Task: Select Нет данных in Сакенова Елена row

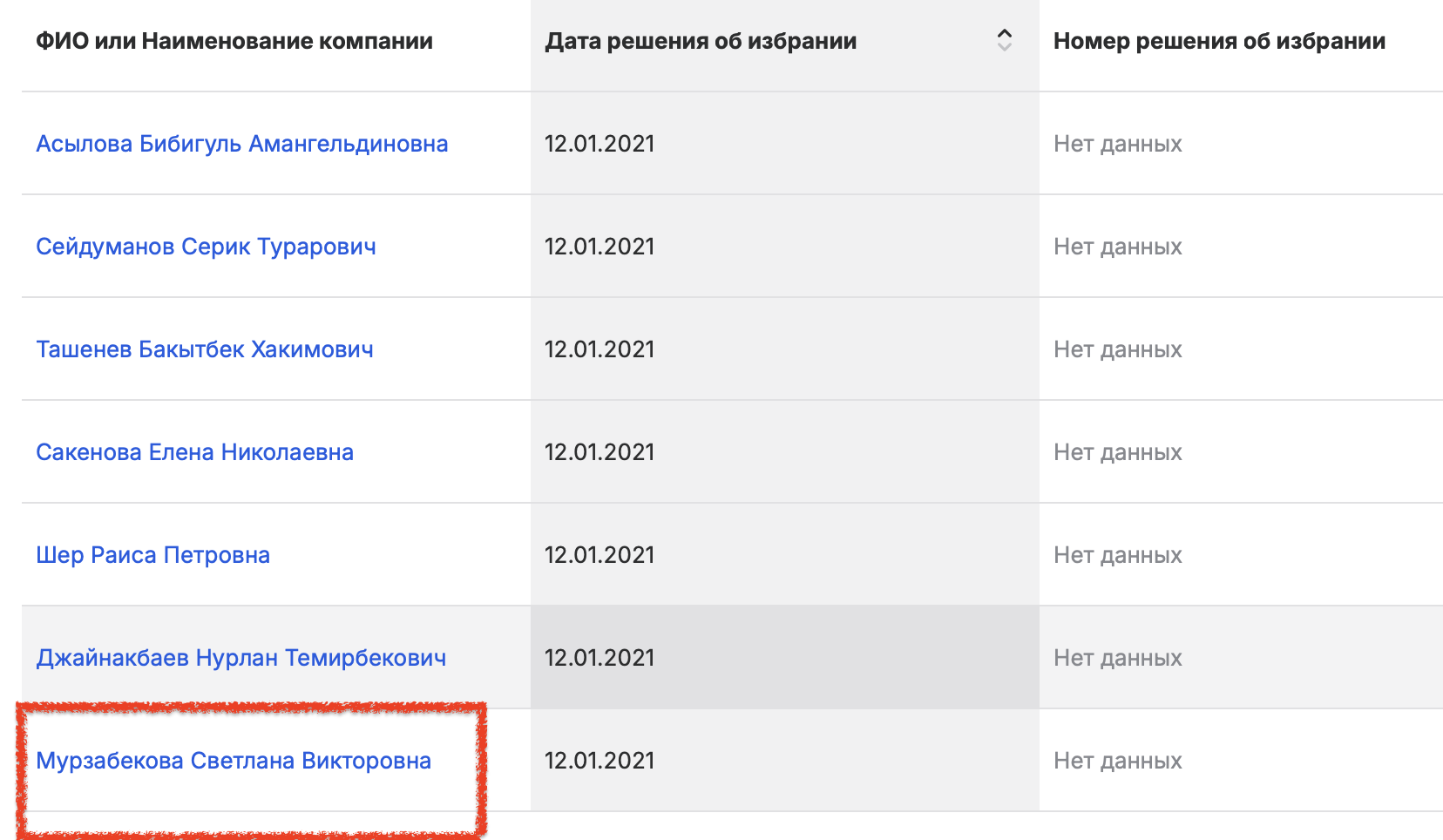Action: pyautogui.click(x=1117, y=452)
